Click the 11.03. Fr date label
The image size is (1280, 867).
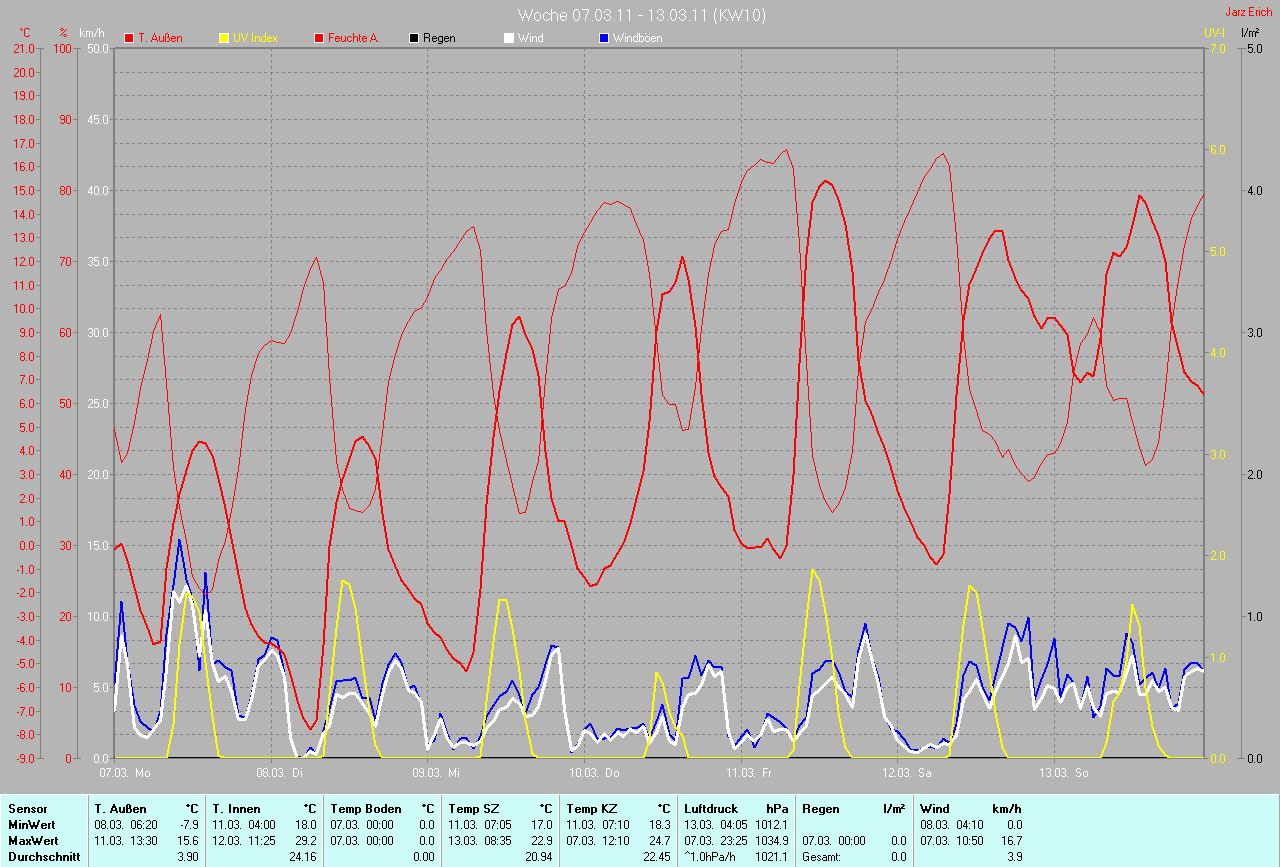pos(750,772)
